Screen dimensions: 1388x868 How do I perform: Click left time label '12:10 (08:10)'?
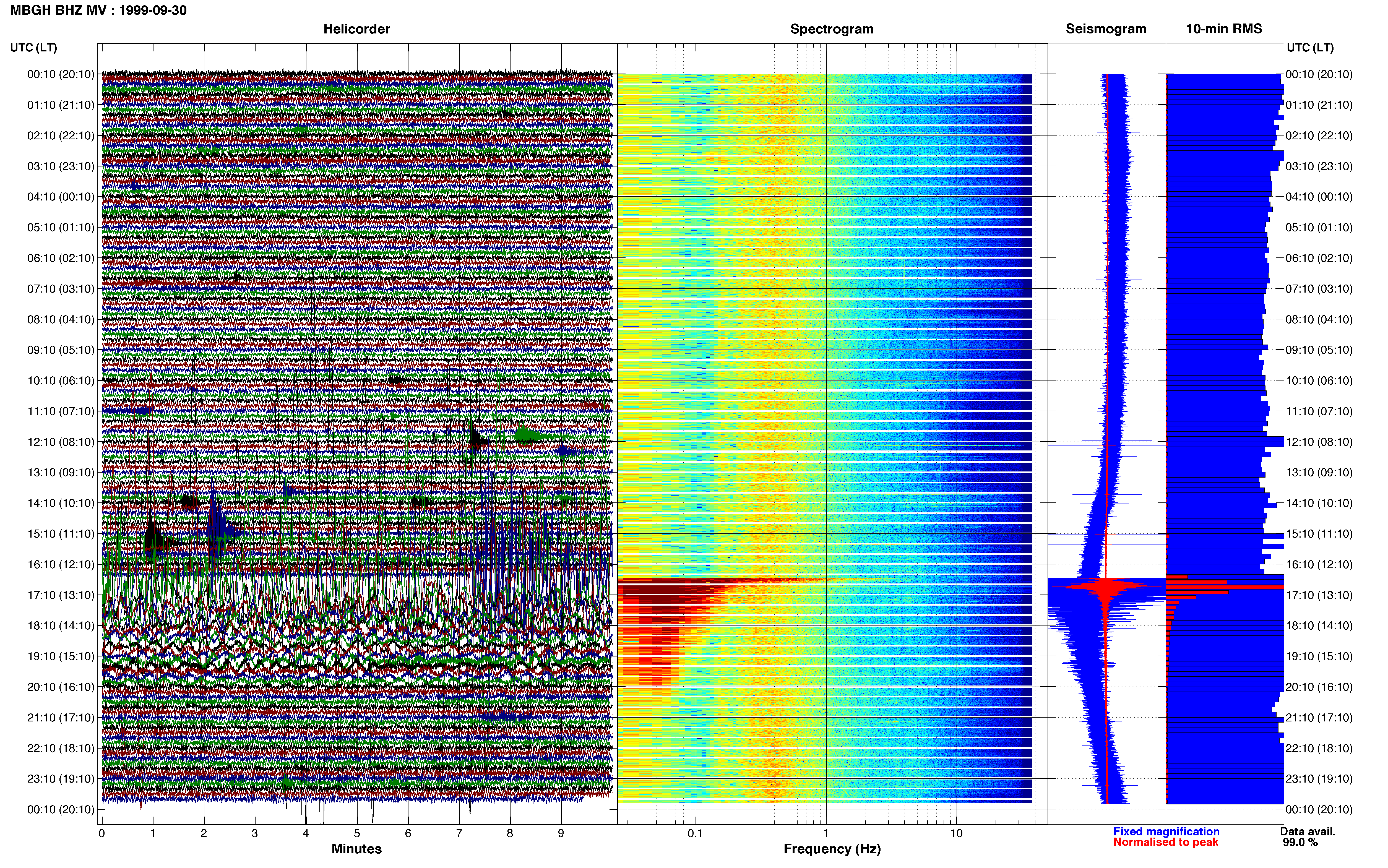pos(61,442)
